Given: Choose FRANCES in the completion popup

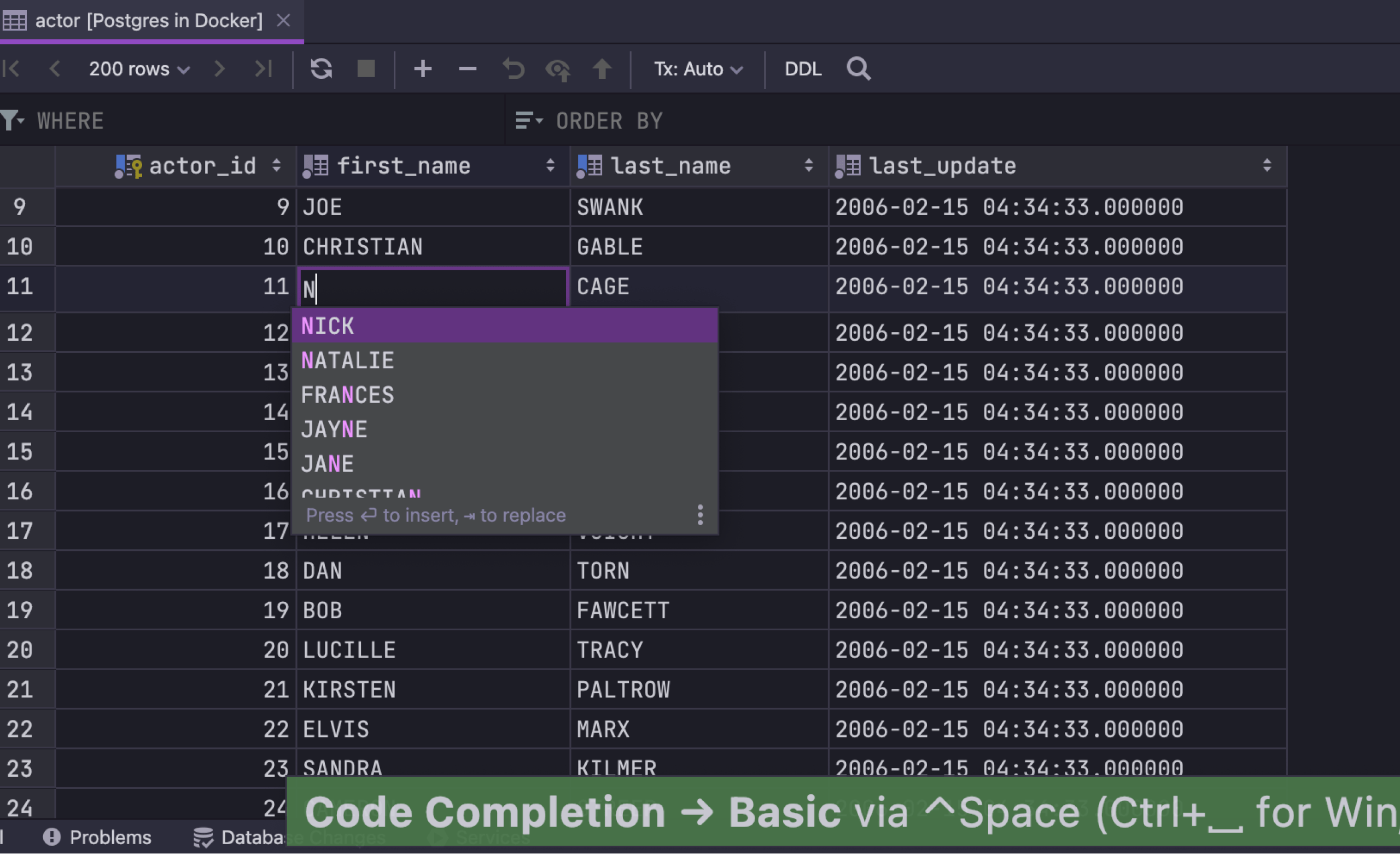Looking at the screenshot, I should [347, 395].
